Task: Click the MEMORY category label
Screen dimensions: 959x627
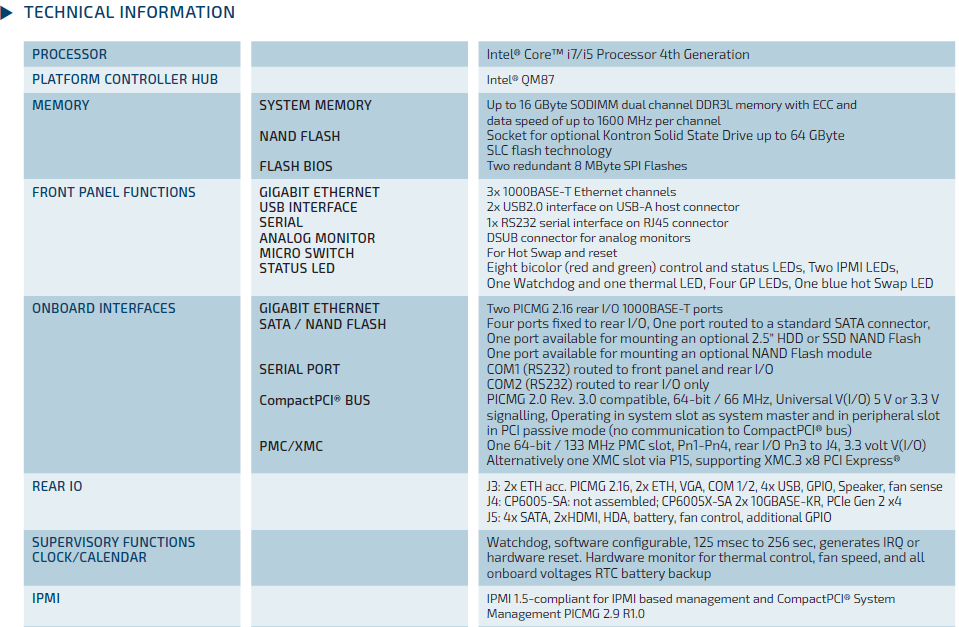Action: (x=61, y=105)
